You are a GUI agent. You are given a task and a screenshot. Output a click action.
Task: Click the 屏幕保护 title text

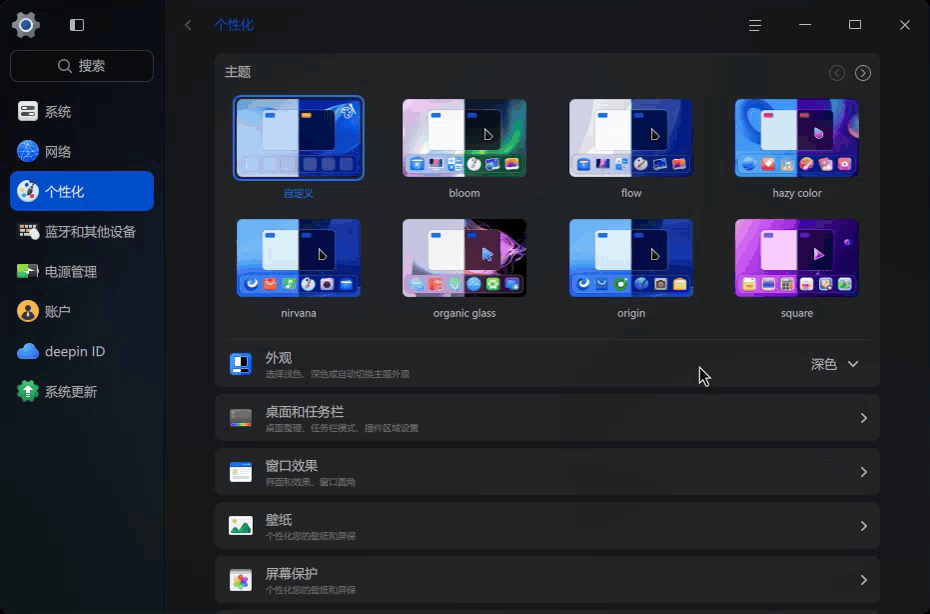(x=291, y=574)
